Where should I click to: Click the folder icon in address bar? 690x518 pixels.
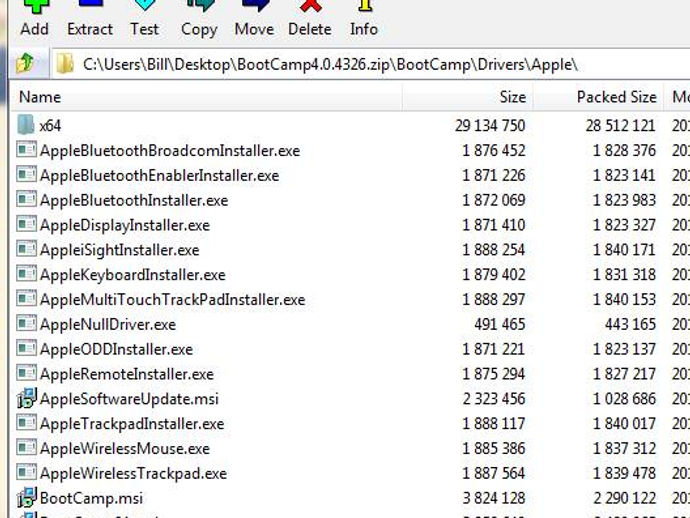[x=65, y=64]
